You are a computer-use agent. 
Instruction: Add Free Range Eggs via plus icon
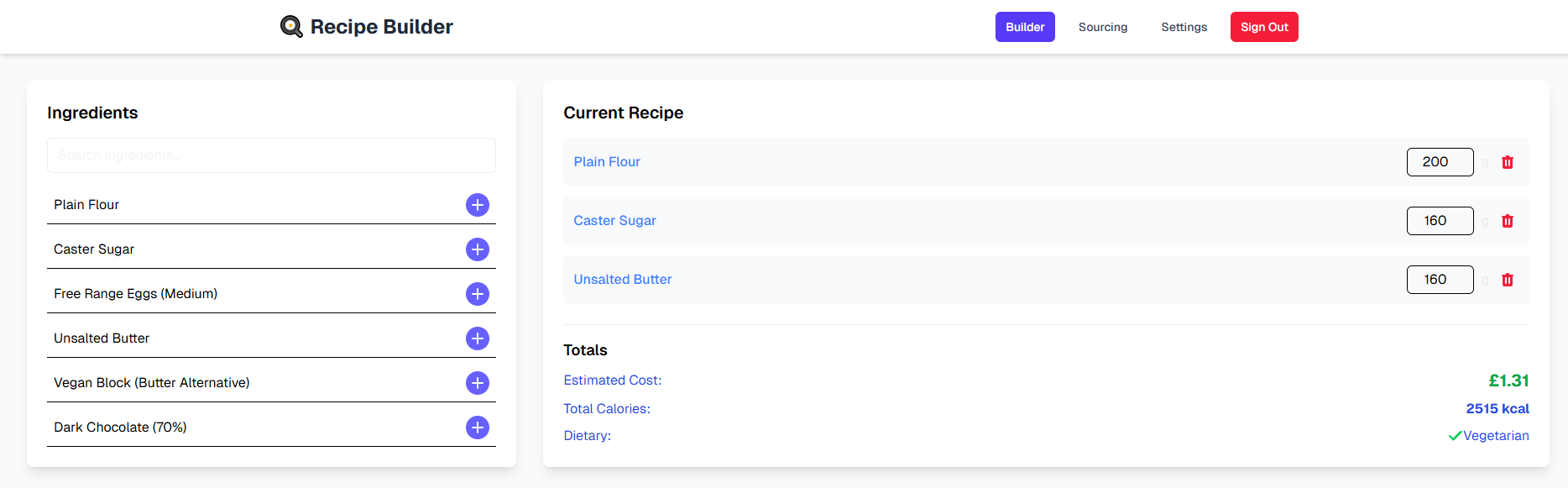click(477, 294)
